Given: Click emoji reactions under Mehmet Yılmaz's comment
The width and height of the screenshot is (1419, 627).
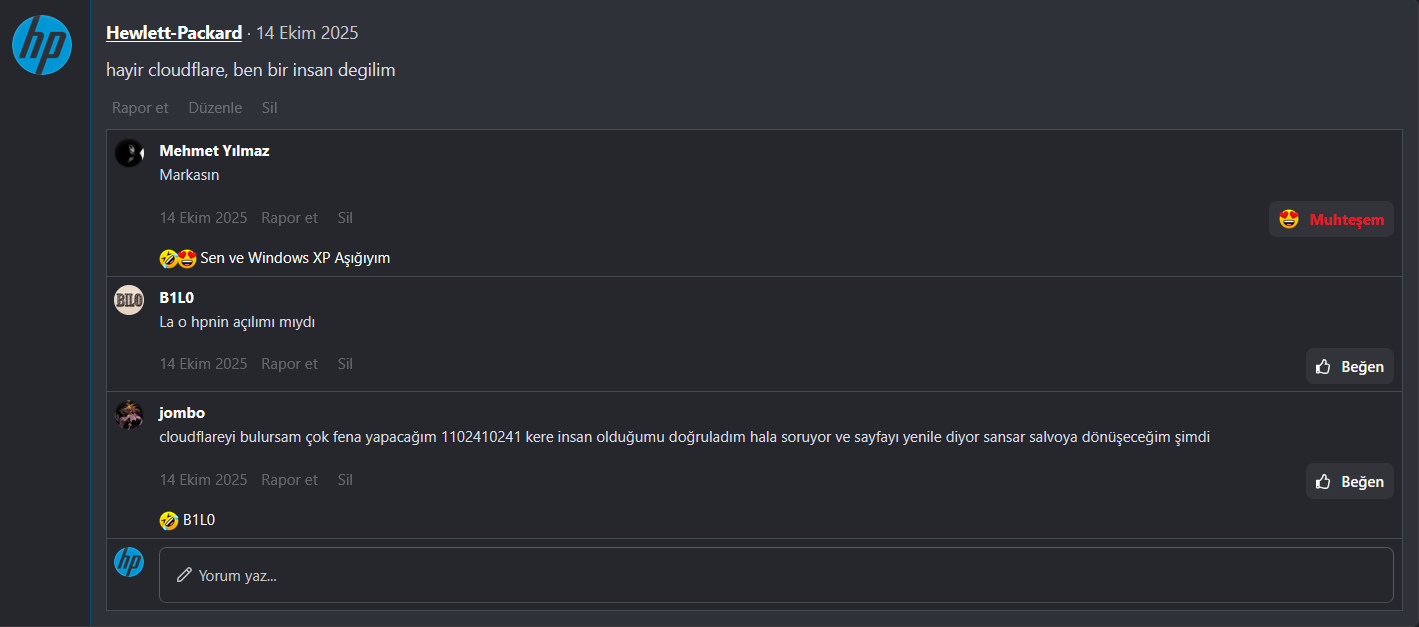Looking at the screenshot, I should click(x=178, y=258).
